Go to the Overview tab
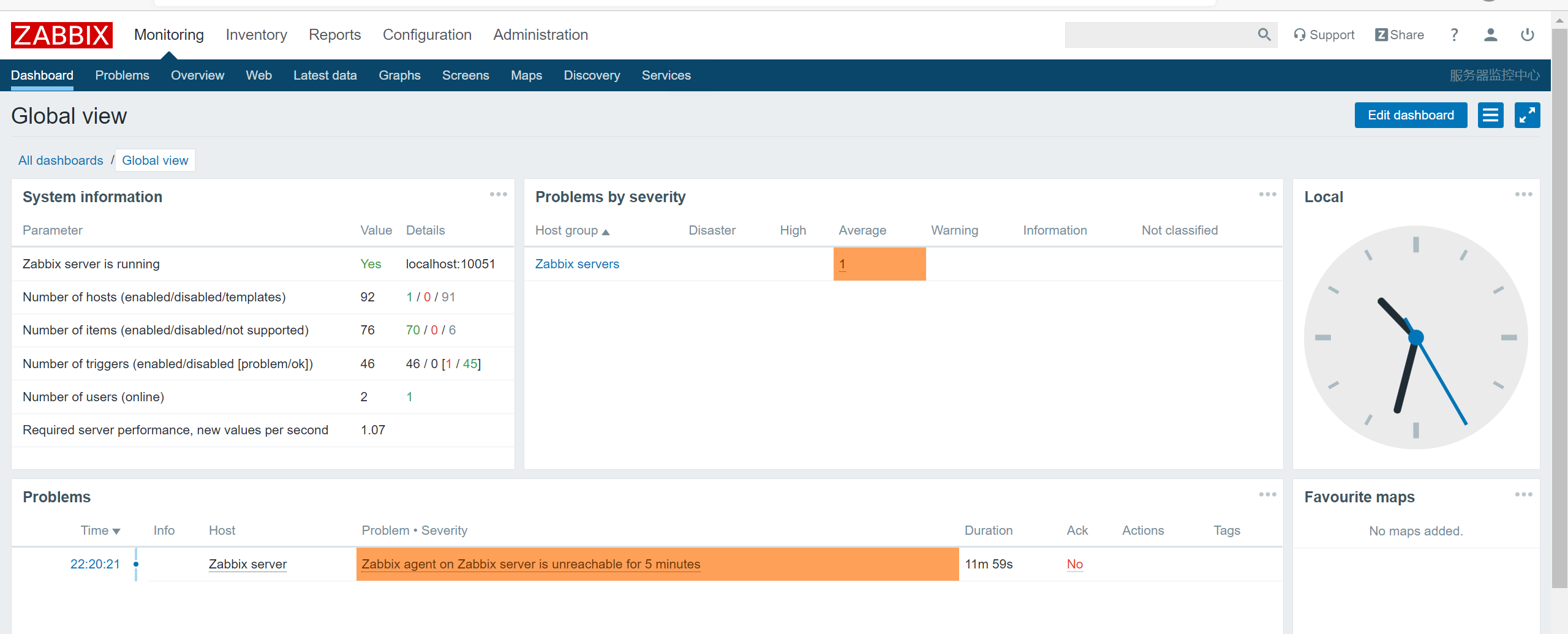This screenshot has width=1568, height=634. 198,75
